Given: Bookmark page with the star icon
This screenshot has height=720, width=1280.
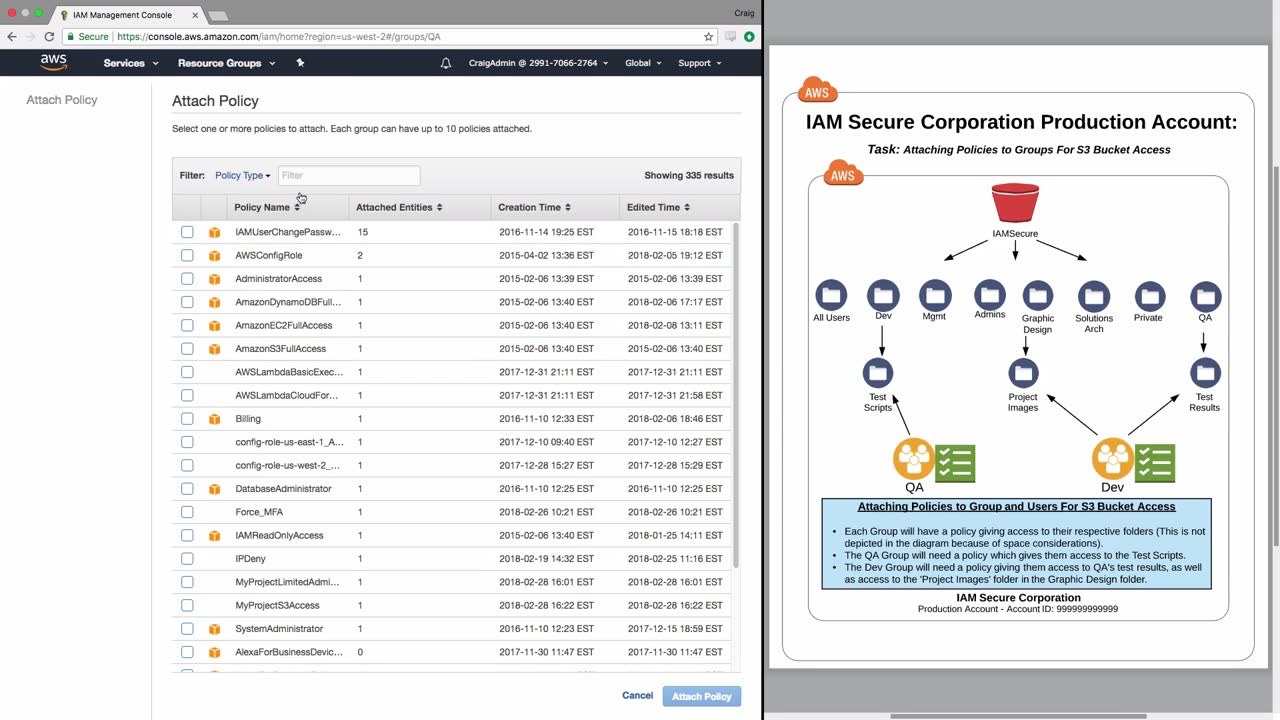Looking at the screenshot, I should (x=709, y=36).
